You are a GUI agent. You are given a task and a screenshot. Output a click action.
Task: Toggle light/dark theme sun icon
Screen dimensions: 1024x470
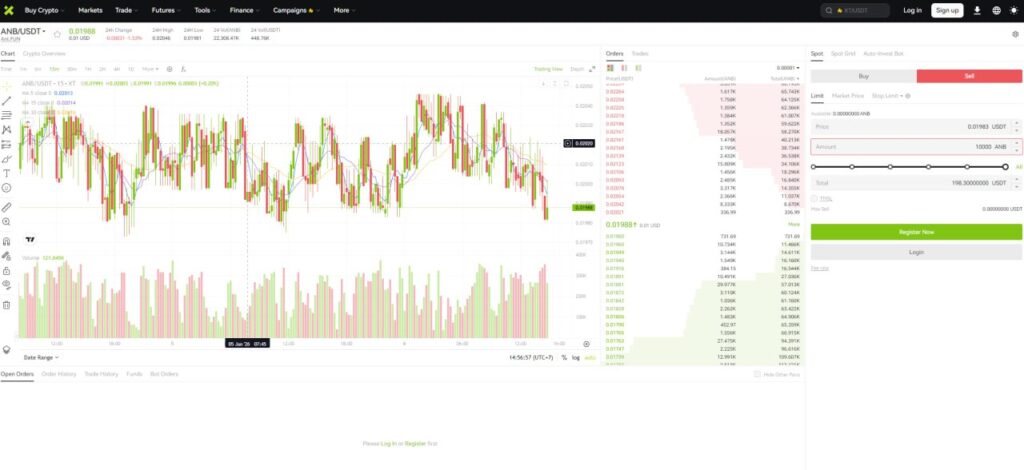[x=1014, y=10]
